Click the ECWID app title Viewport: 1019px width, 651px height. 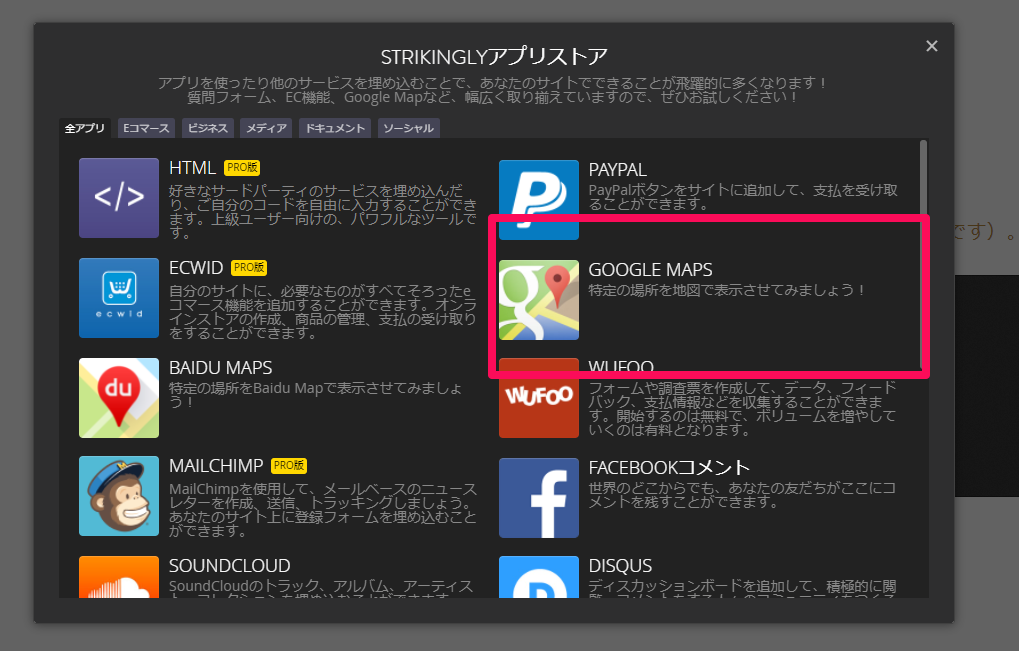click(196, 268)
